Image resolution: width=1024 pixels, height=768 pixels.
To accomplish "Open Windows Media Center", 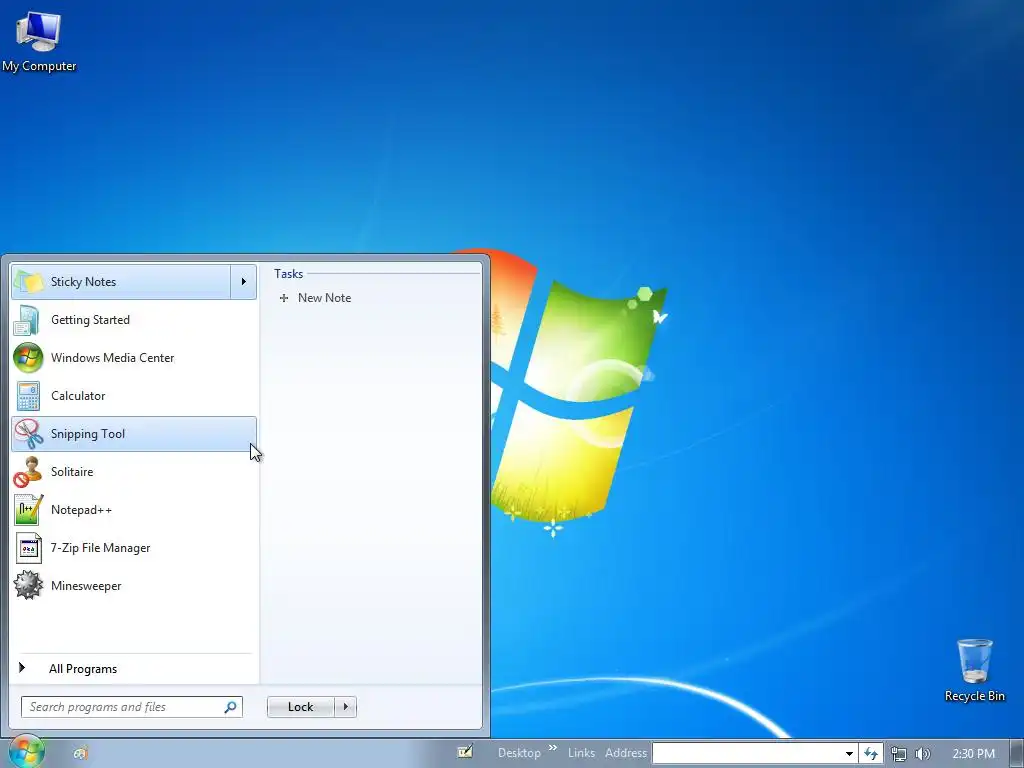I will [134, 358].
